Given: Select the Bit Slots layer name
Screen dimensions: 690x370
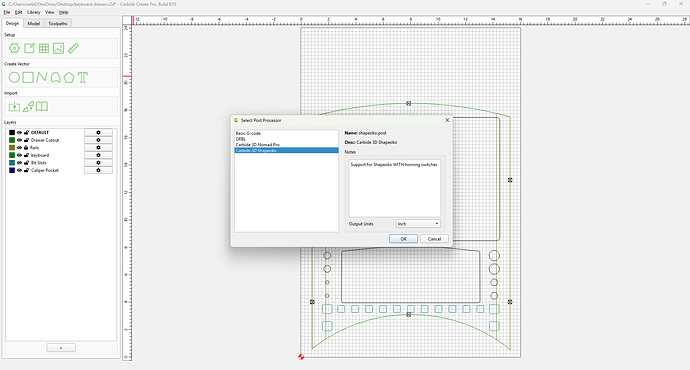Looking at the screenshot, I should [39, 162].
